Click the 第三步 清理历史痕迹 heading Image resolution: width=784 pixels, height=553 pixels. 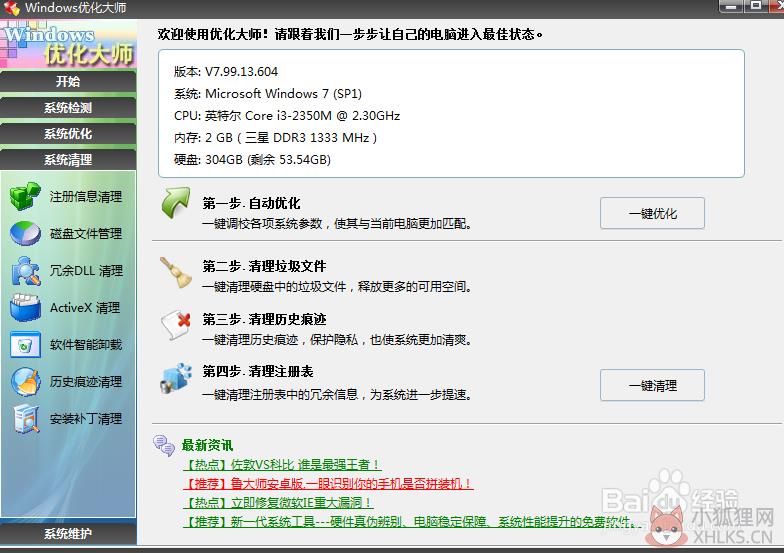click(264, 319)
